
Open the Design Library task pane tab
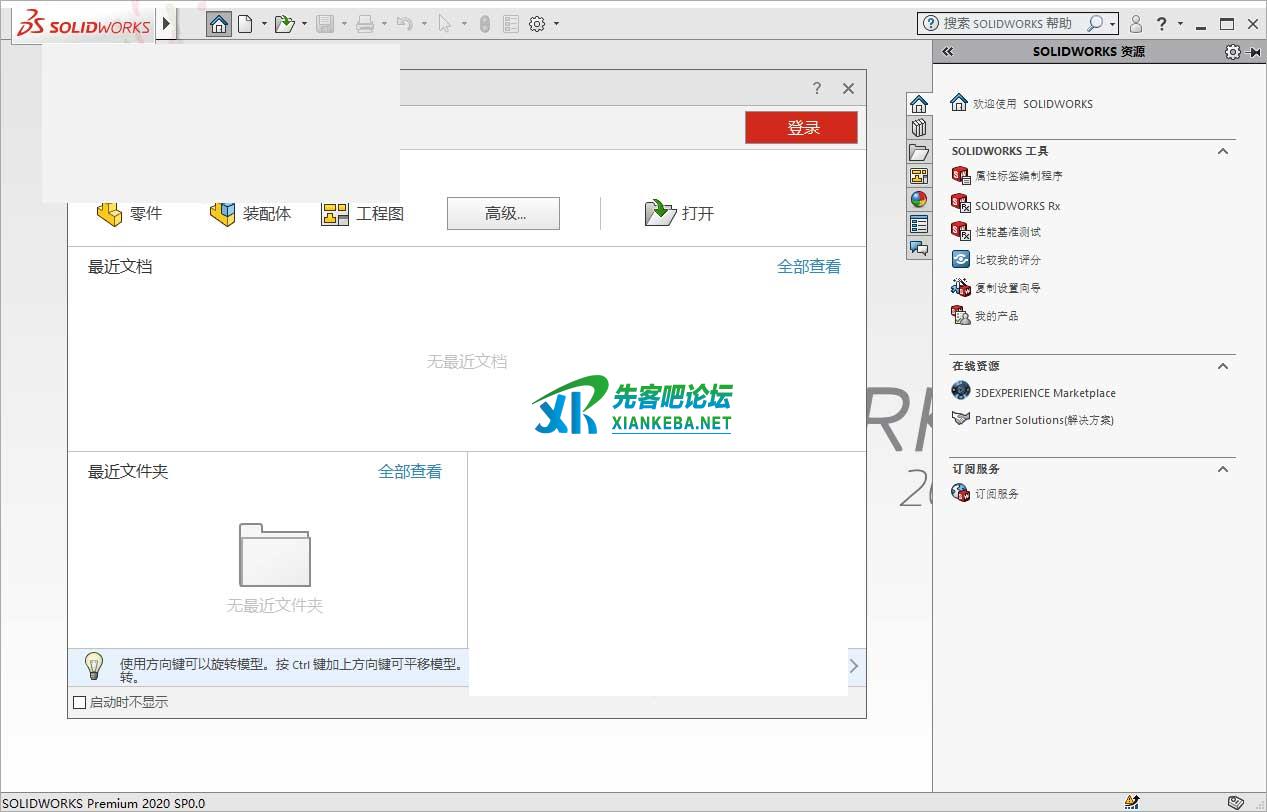click(x=919, y=127)
